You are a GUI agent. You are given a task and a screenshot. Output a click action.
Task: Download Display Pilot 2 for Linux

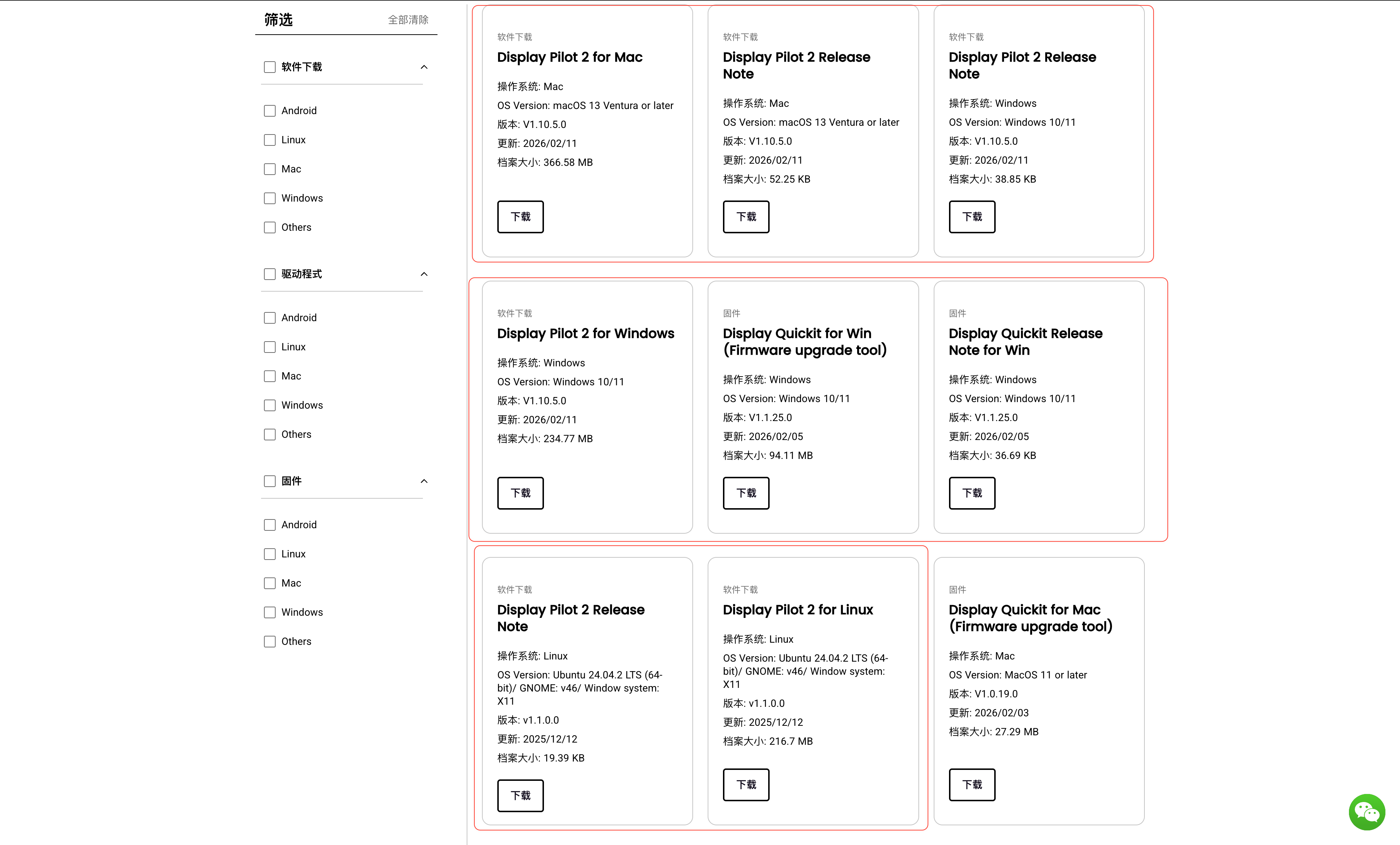(x=746, y=785)
